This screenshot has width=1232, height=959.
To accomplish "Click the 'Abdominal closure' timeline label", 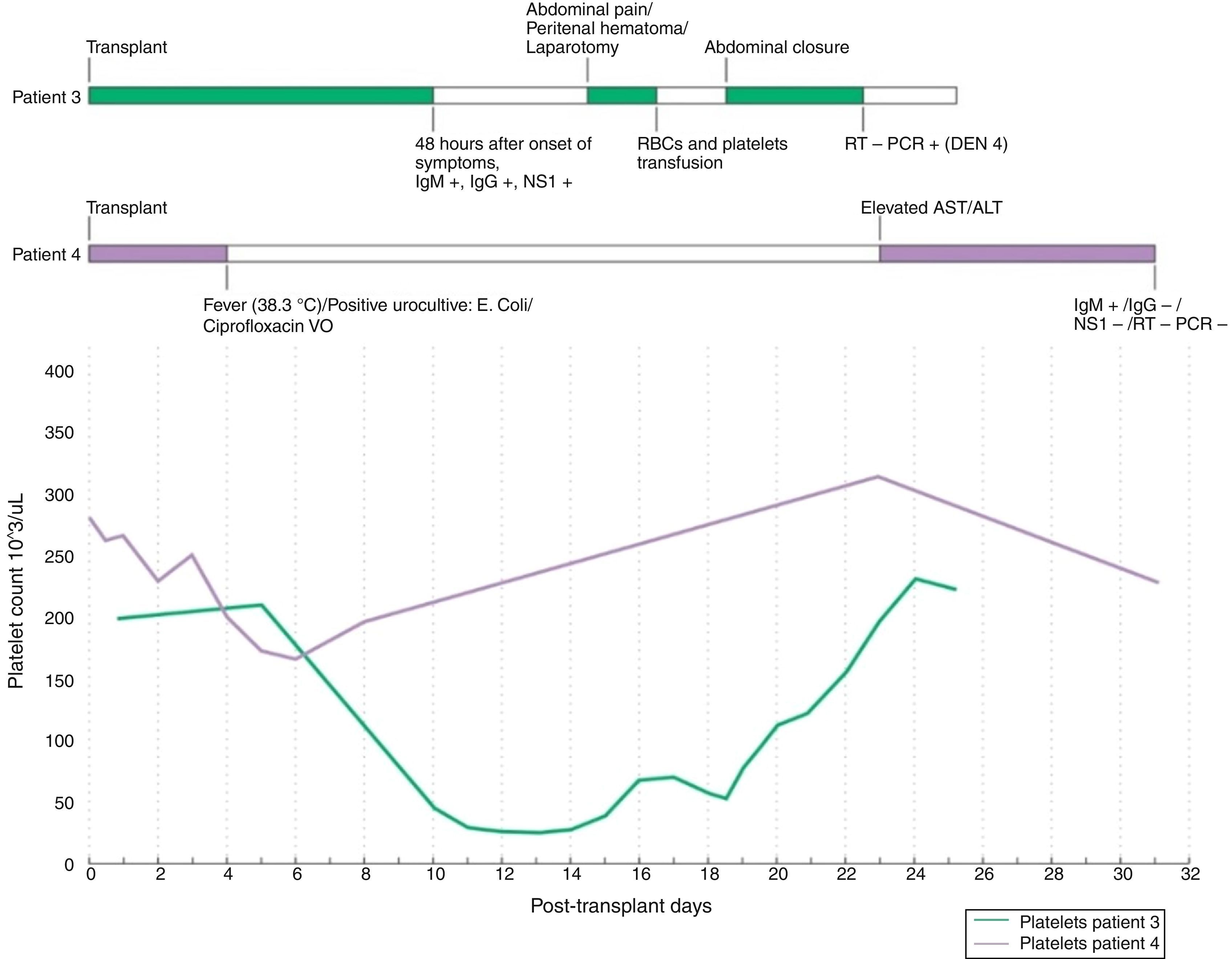I will pos(776,47).
